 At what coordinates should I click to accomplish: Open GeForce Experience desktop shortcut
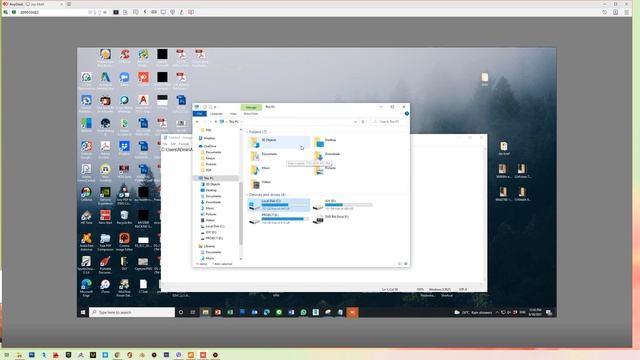(105, 196)
